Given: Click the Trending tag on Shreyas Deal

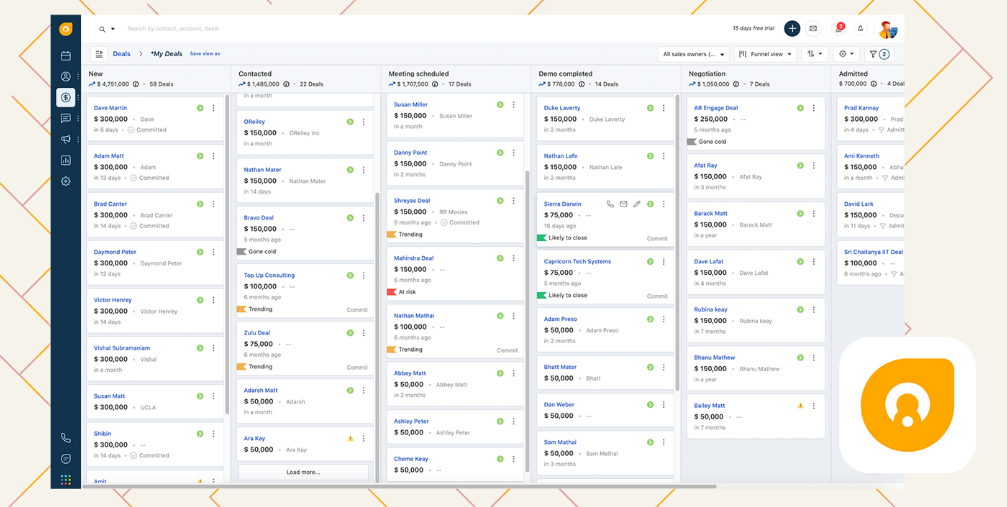Looking at the screenshot, I should tap(405, 234).
